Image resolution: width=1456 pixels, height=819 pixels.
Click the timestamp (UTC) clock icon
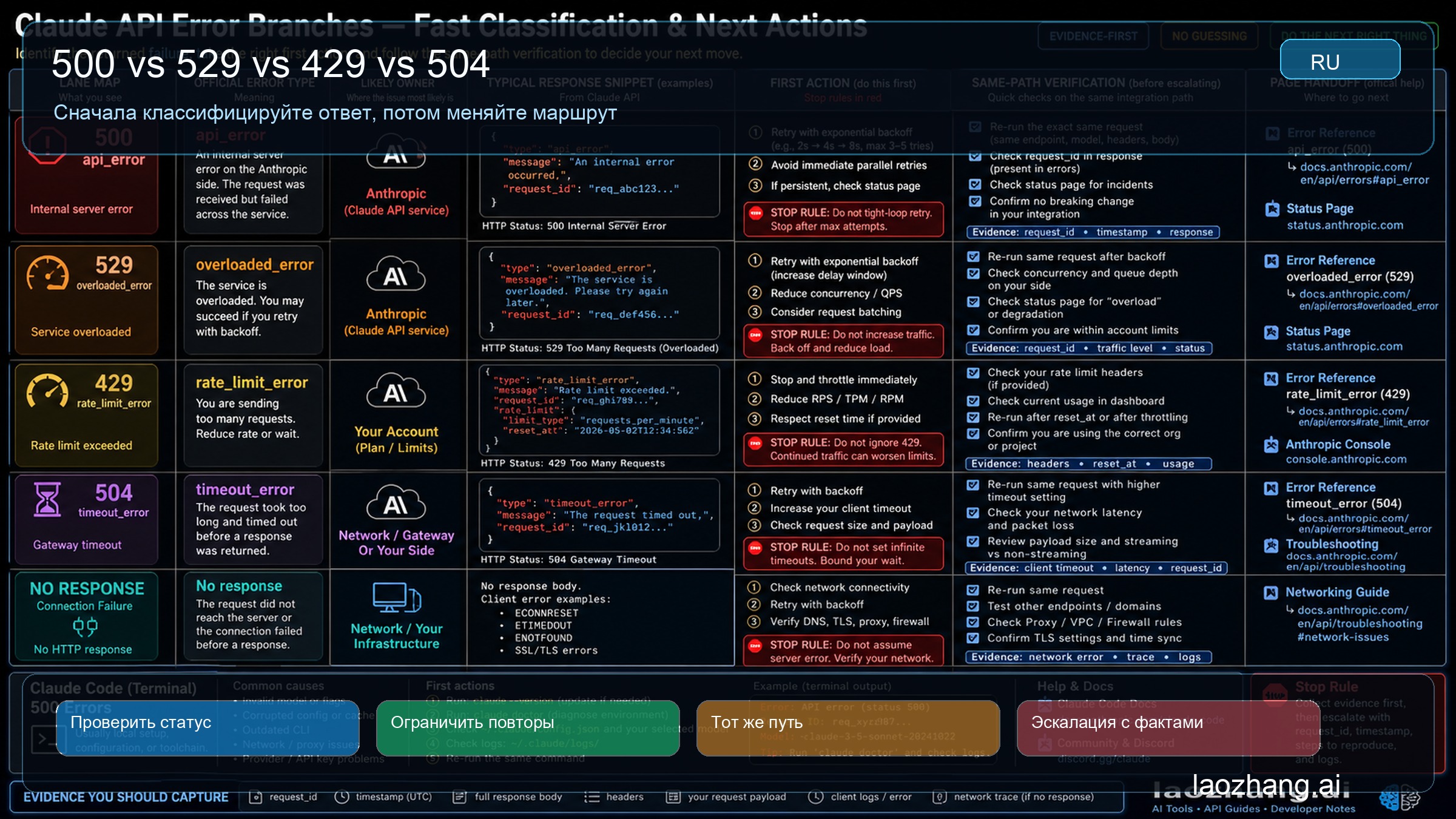coord(342,797)
